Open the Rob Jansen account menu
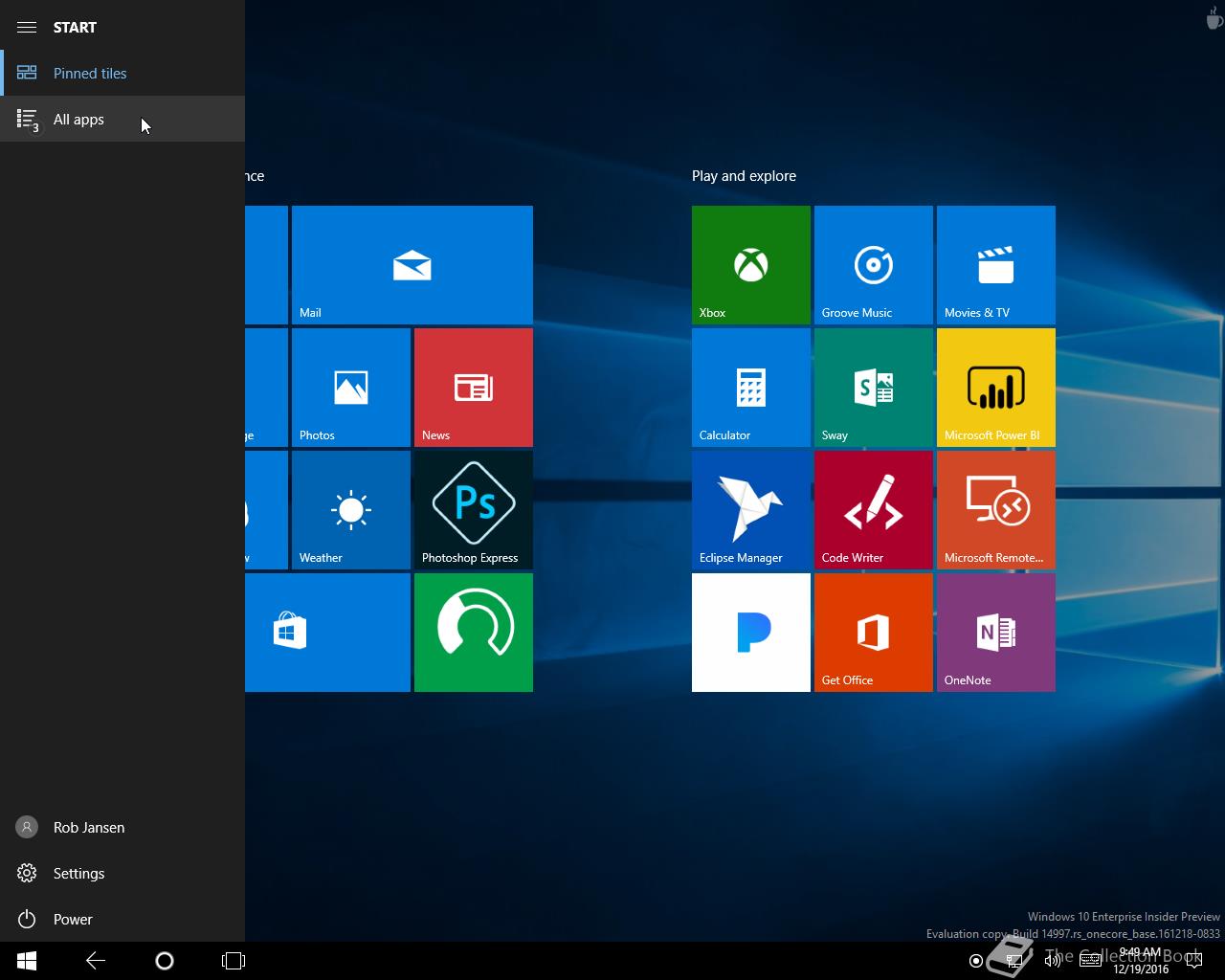This screenshot has height=980, width=1225. (122, 827)
